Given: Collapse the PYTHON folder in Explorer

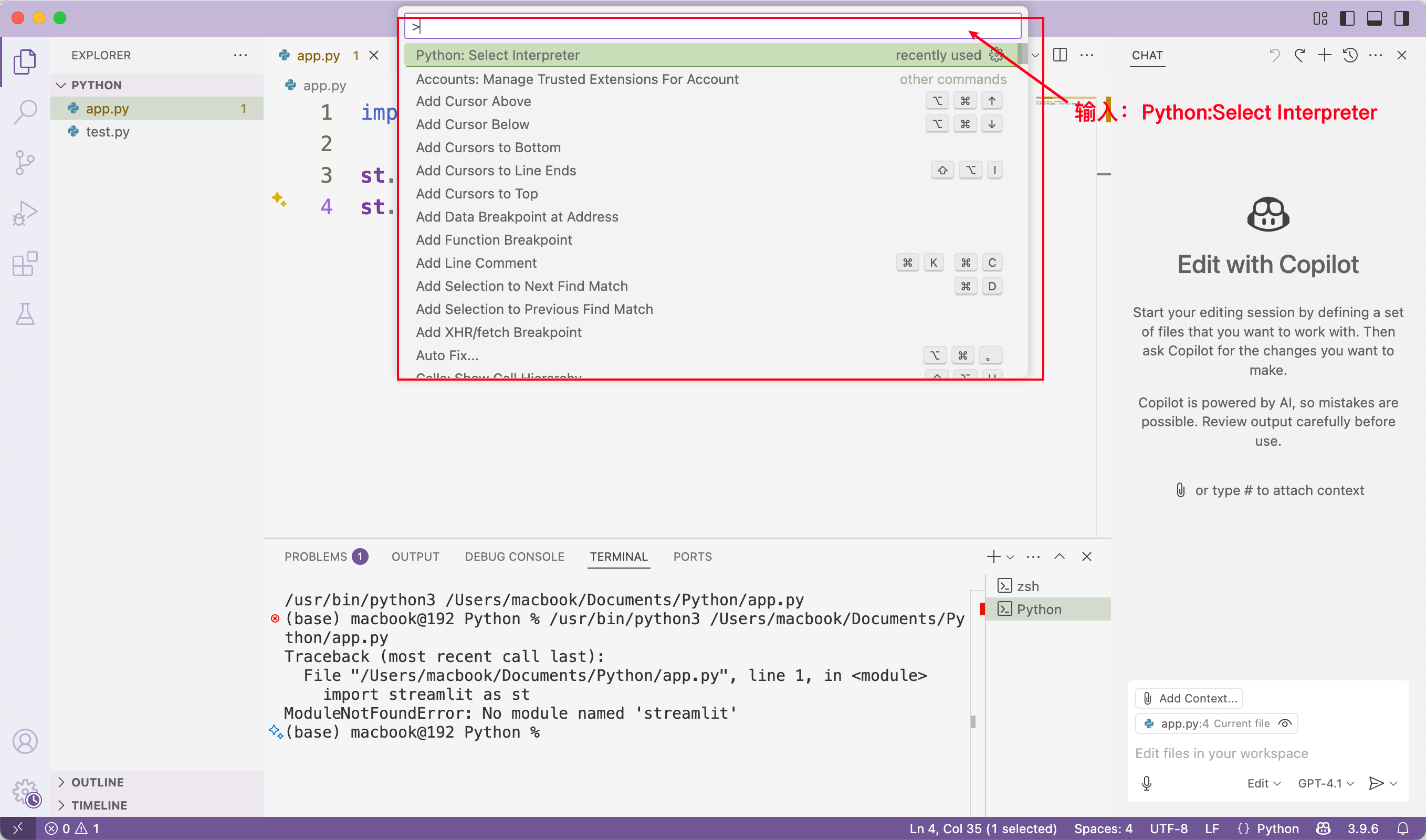Looking at the screenshot, I should (x=62, y=85).
